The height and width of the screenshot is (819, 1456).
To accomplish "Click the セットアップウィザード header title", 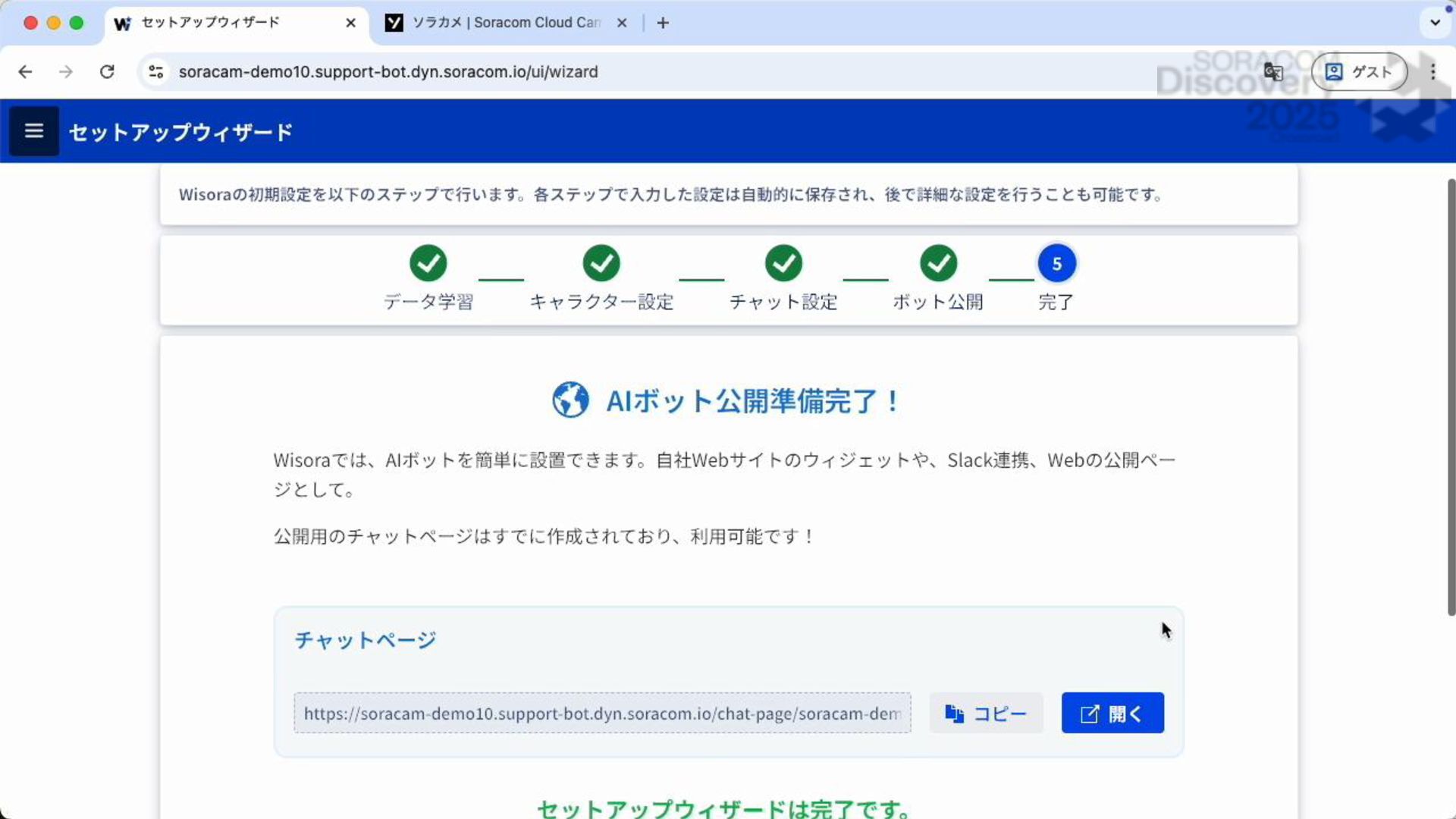I will [x=180, y=132].
